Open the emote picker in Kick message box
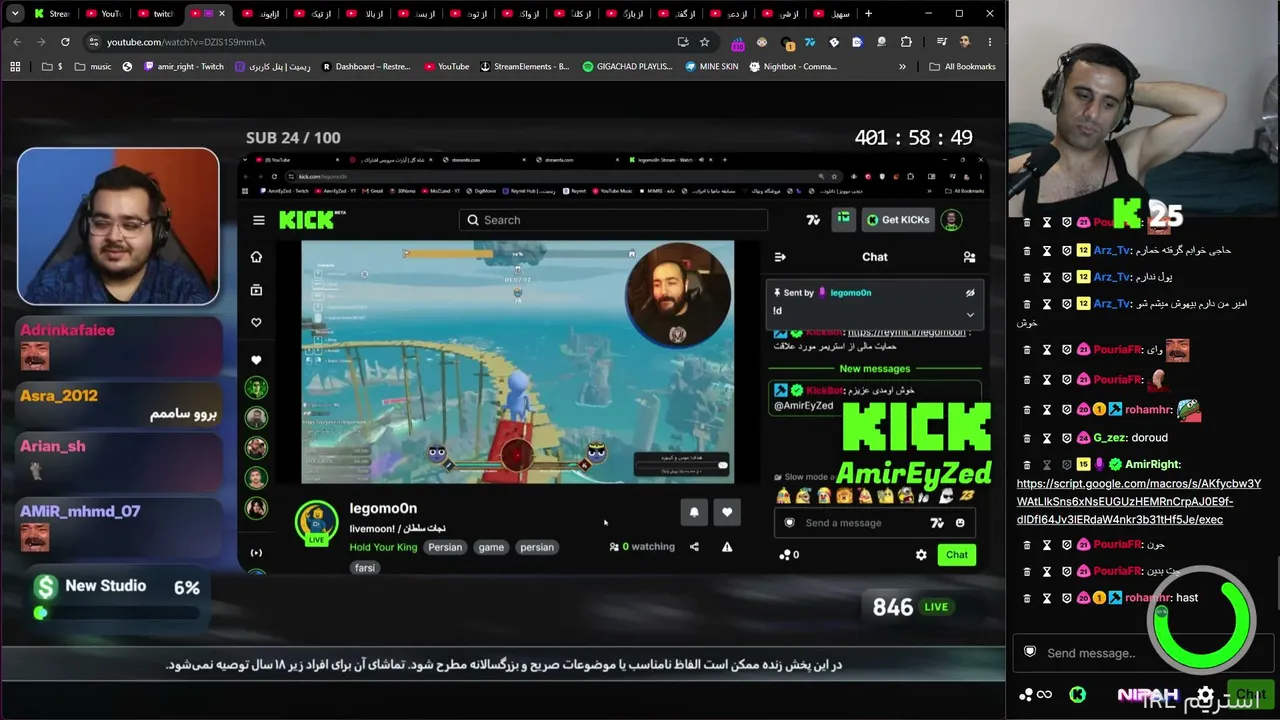This screenshot has width=1280, height=720. pyautogui.click(x=960, y=523)
